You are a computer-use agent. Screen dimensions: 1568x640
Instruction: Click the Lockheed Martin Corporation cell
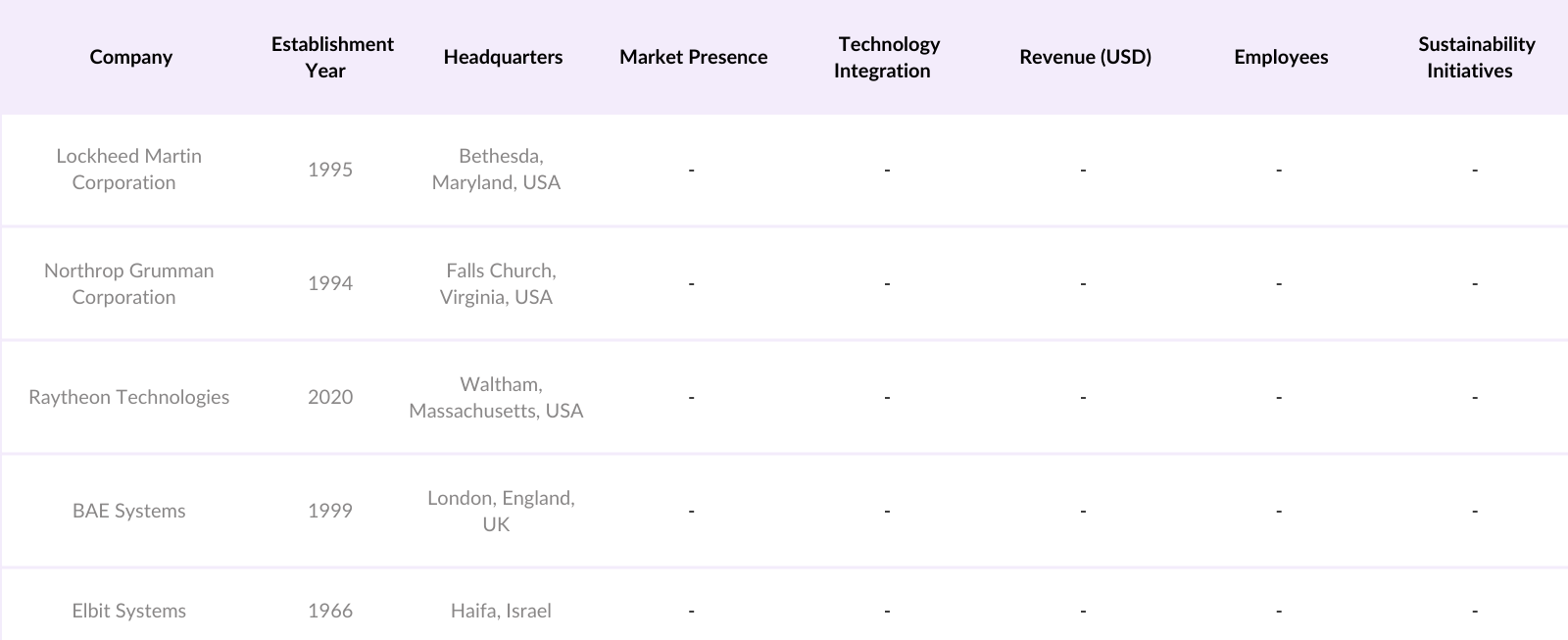(128, 169)
